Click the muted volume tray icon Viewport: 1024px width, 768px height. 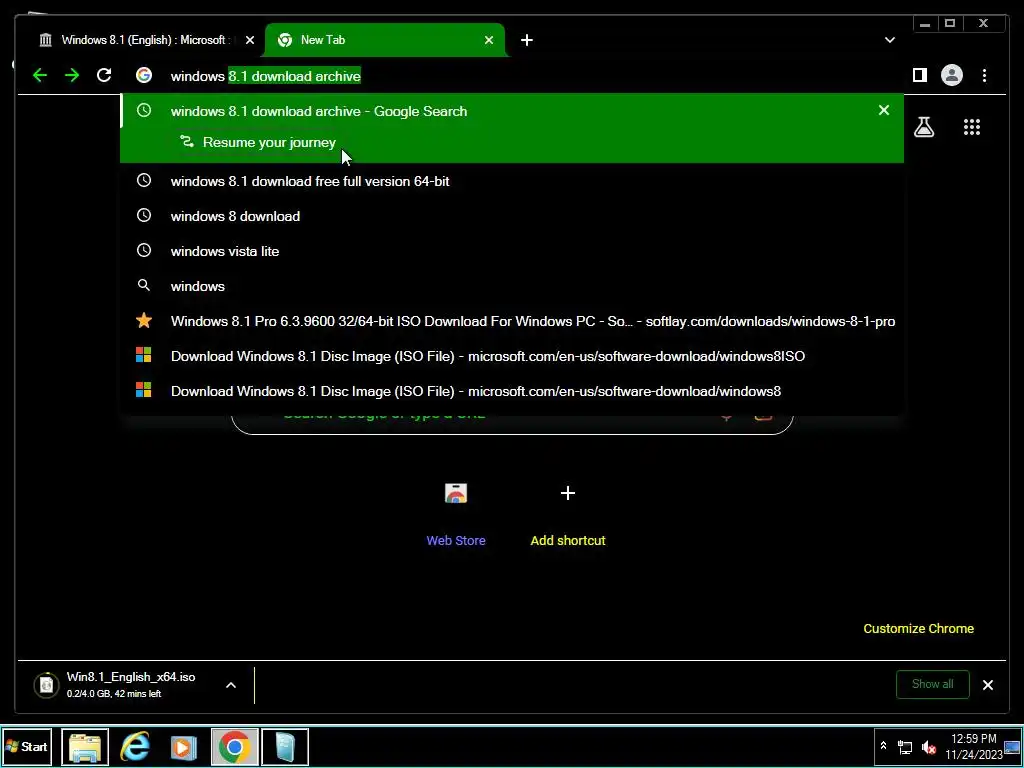point(928,747)
